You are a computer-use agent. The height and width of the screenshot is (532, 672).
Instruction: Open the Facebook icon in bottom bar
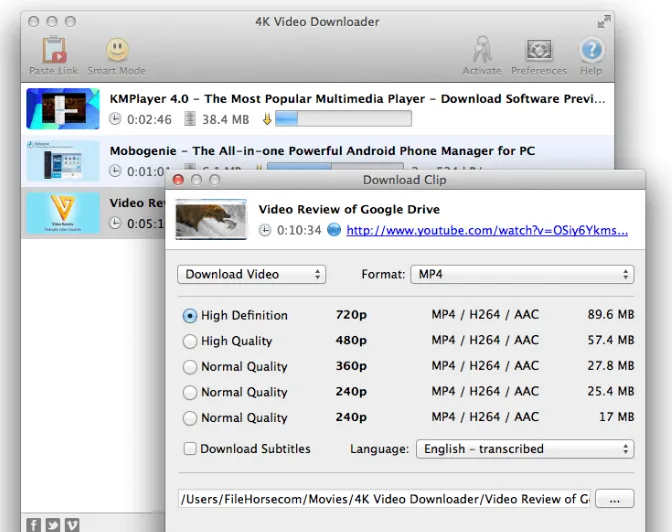pyautogui.click(x=33, y=525)
